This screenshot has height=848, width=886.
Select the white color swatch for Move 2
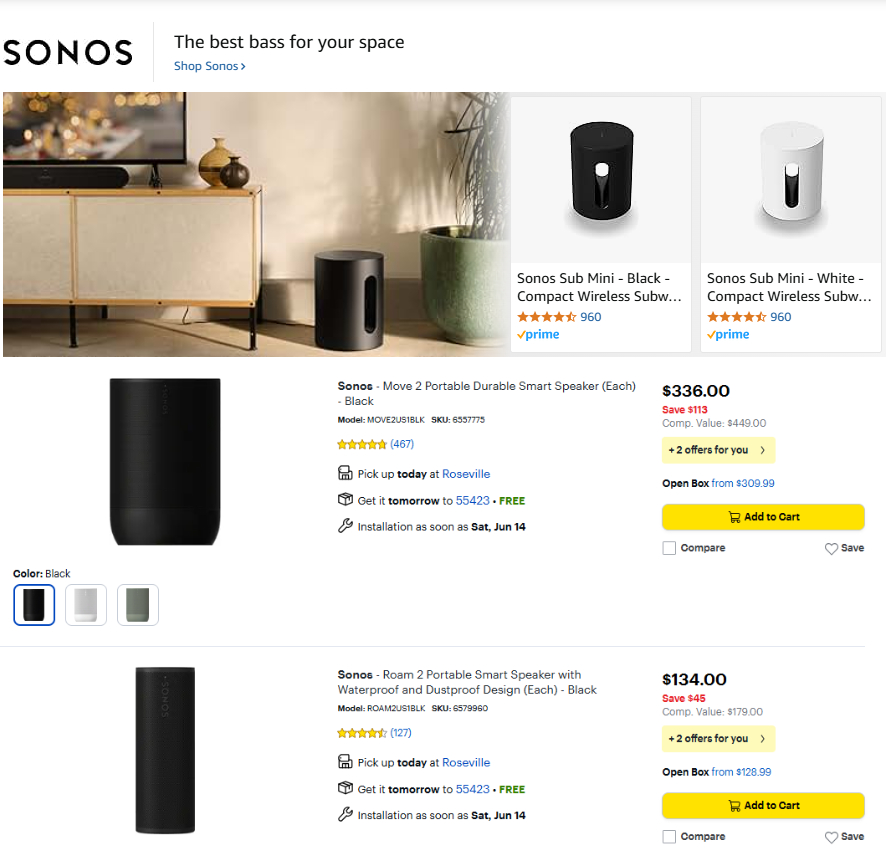[86, 605]
